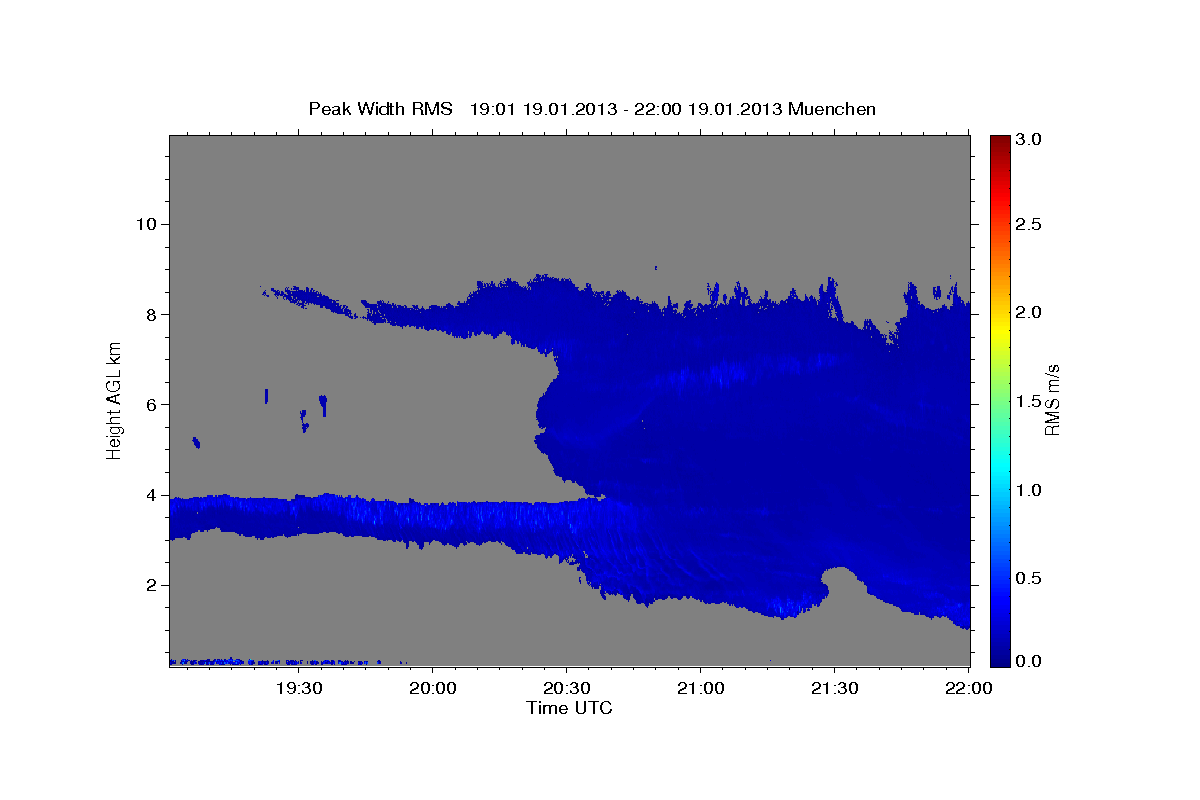Image resolution: width=1200 pixels, height=800 pixels.
Task: Click the colorbar value 0.0
Action: 1029,661
